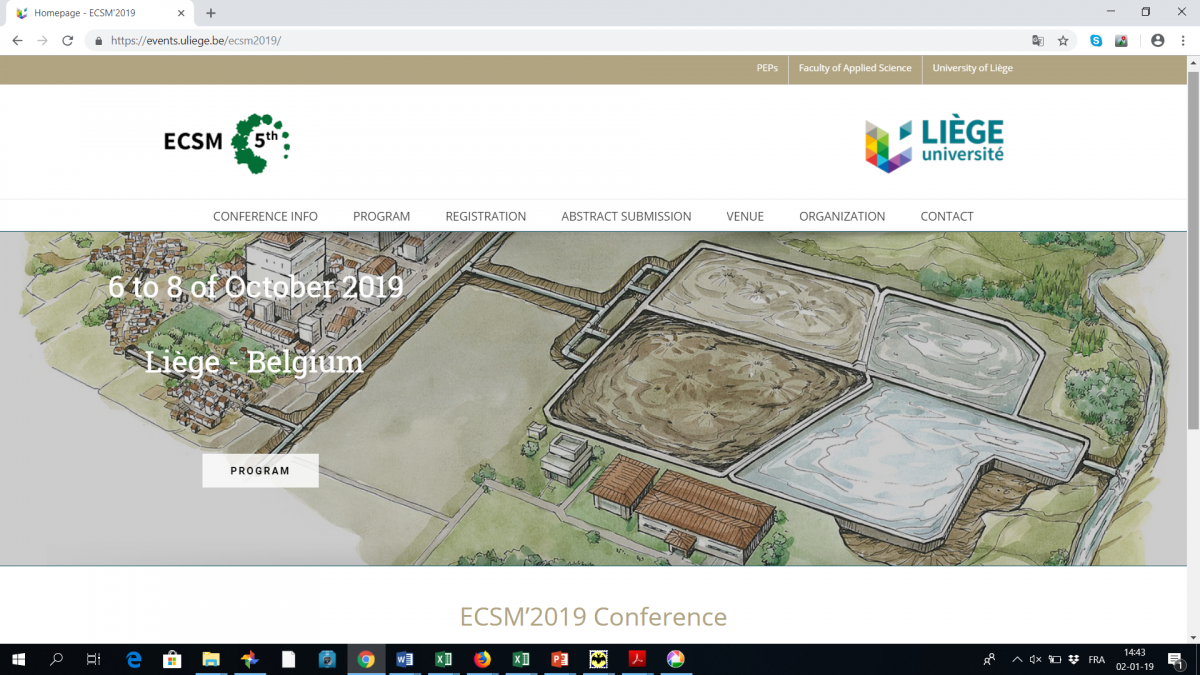
Task: Open the CONFERENCE INFO menu
Action: tap(265, 216)
